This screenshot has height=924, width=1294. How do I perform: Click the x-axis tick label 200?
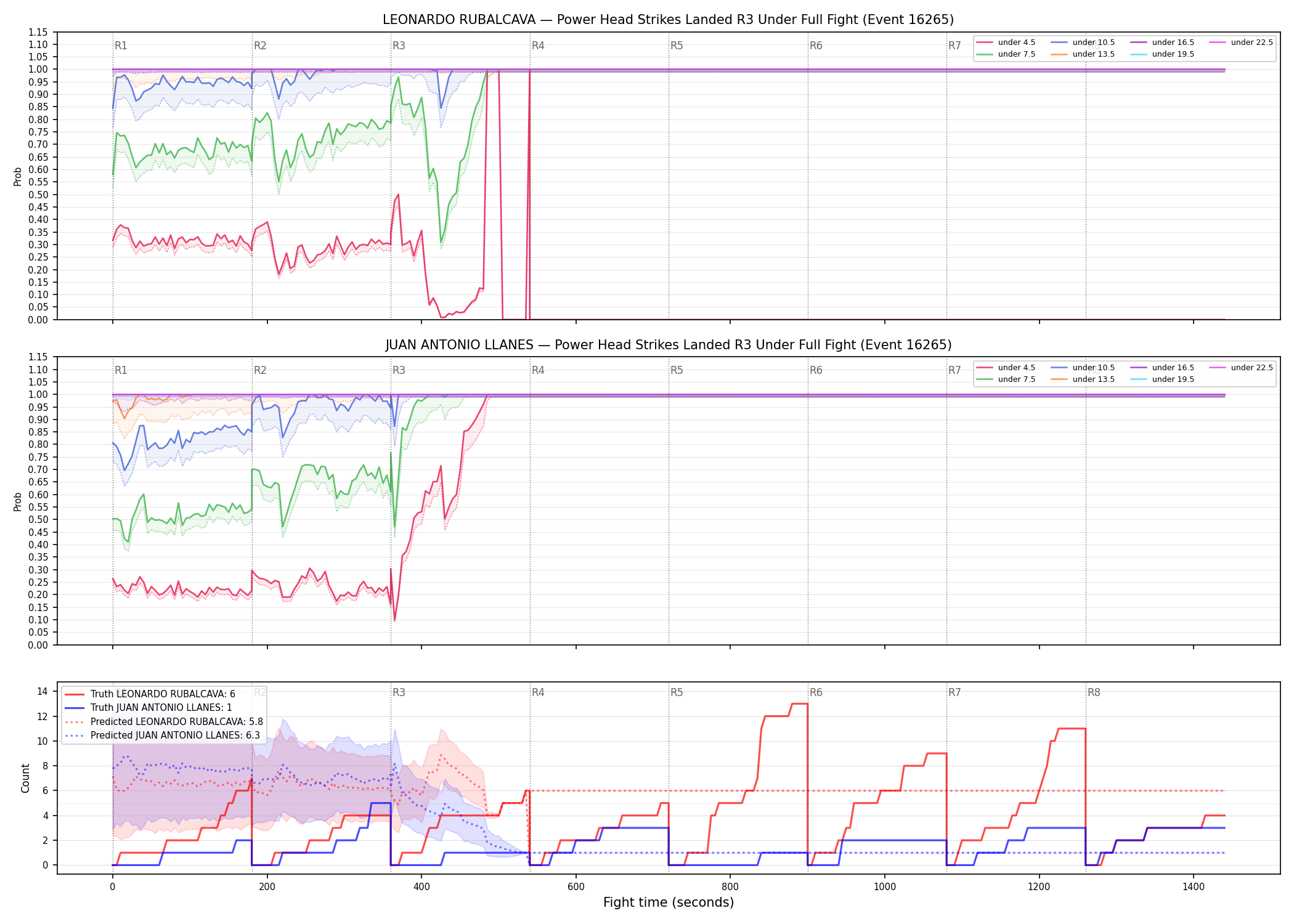point(267,886)
